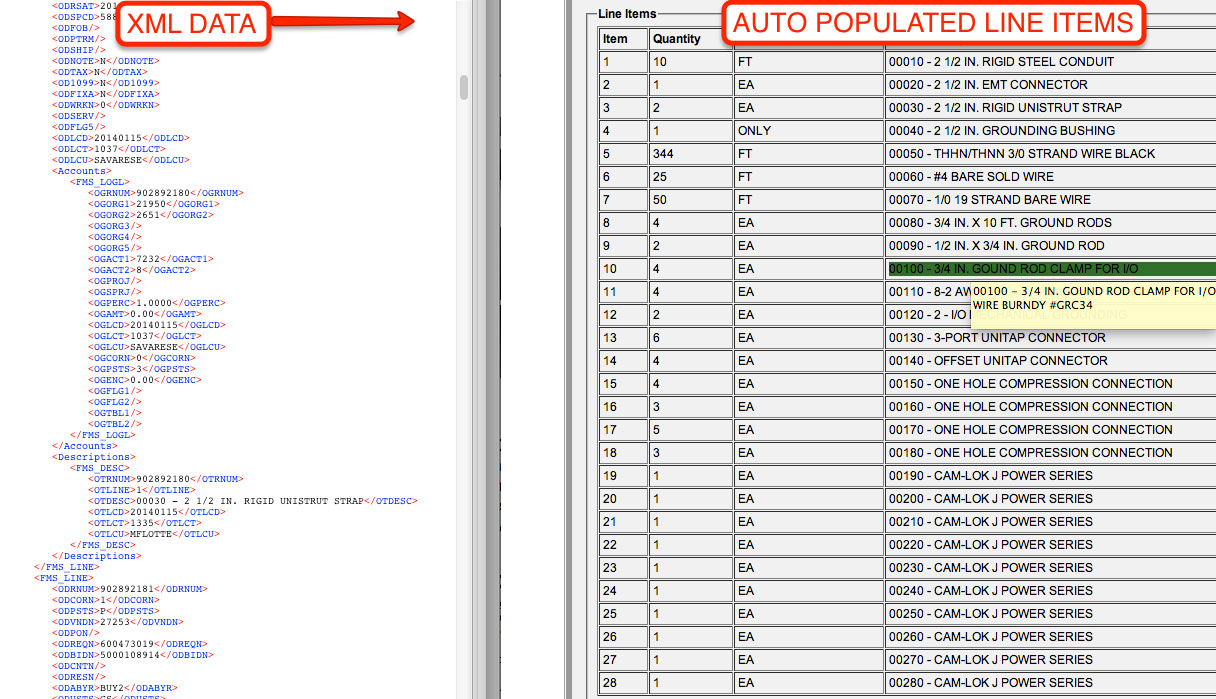The width and height of the screenshot is (1216, 699).
Task: Click the OTLCU MFLOTTE XML line
Action: pos(153,534)
